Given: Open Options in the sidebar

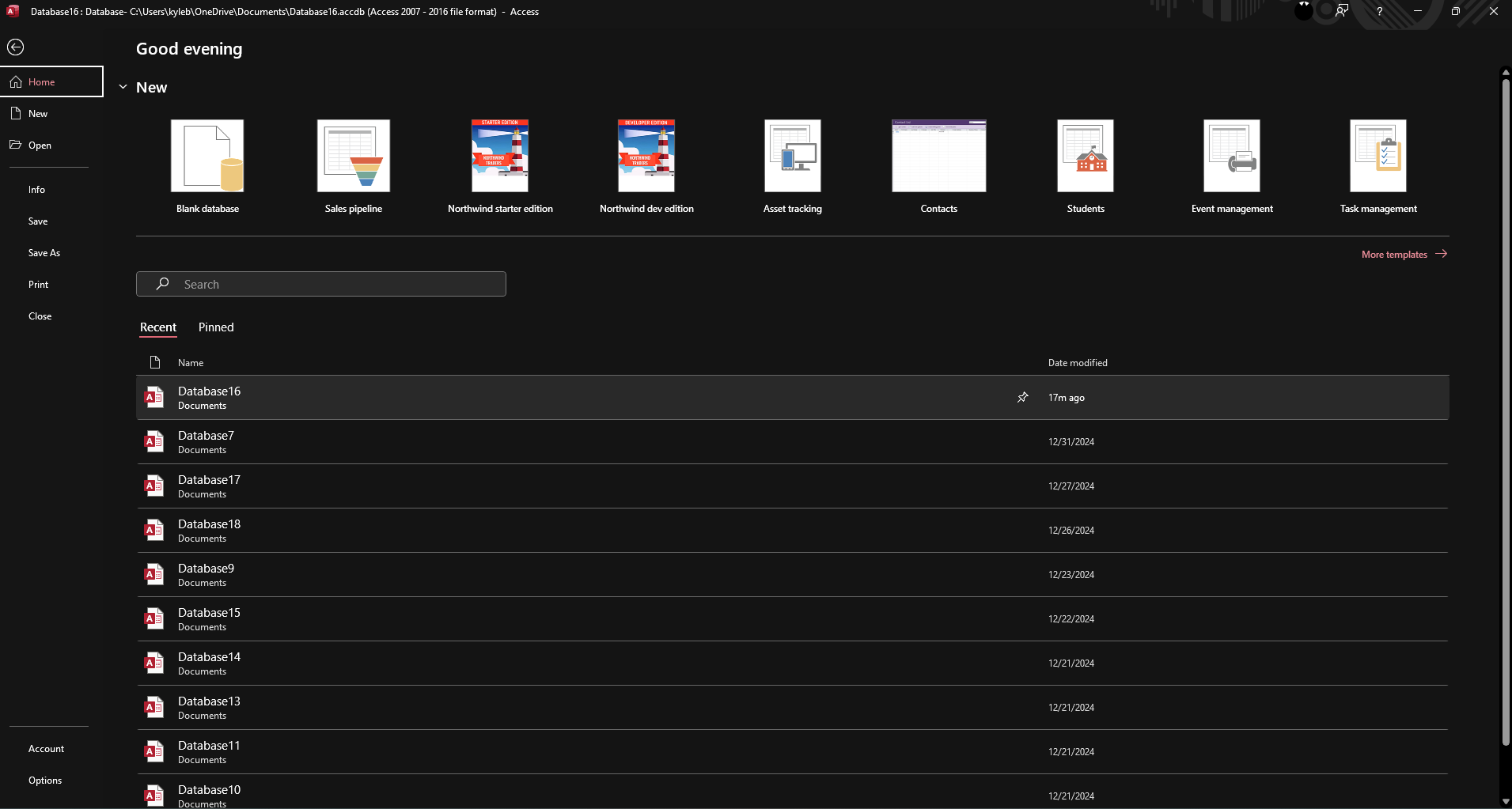Looking at the screenshot, I should pyautogui.click(x=45, y=781).
